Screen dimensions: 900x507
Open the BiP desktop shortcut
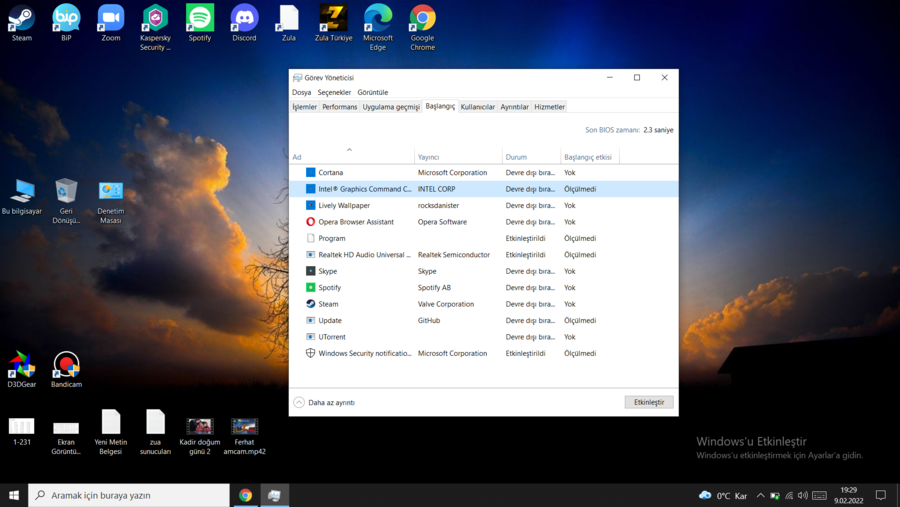point(66,23)
